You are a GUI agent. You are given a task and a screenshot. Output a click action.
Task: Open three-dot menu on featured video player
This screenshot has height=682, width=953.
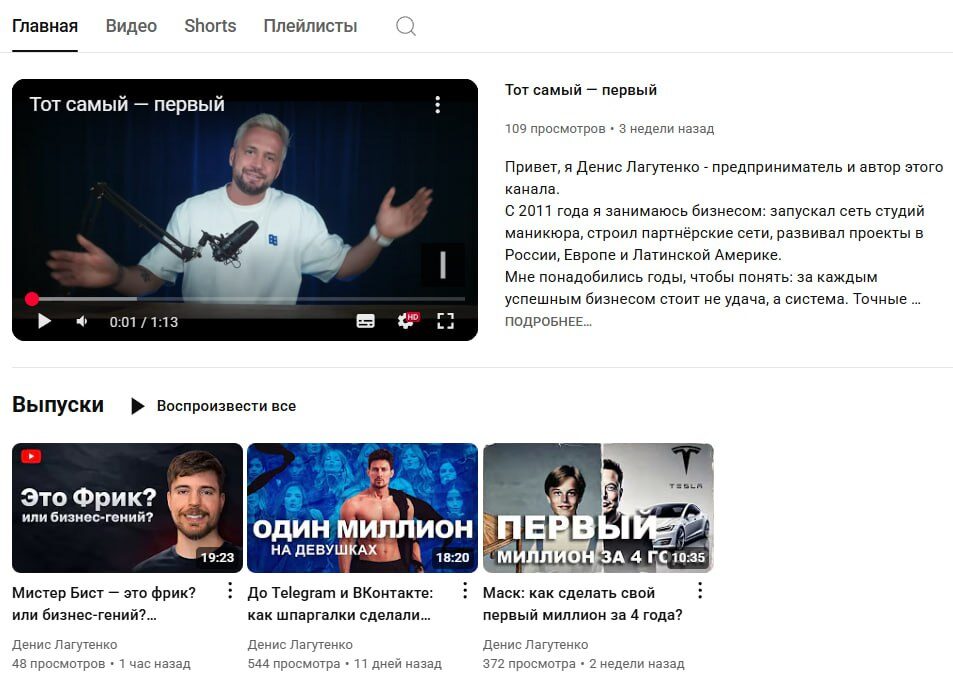(438, 105)
